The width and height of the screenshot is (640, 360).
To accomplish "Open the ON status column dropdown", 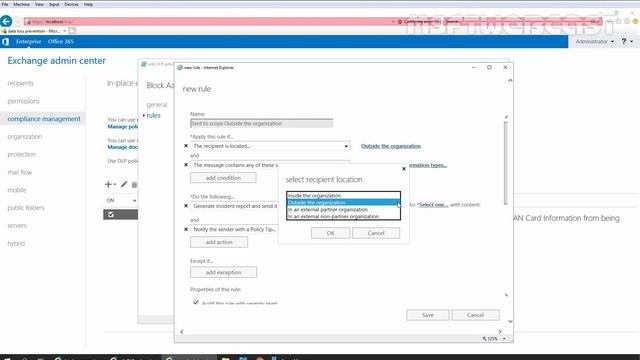I will pos(134,200).
